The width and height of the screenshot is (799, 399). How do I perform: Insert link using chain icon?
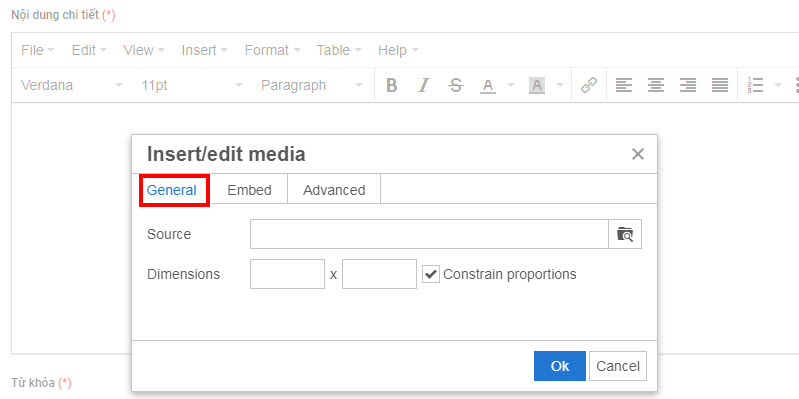[589, 85]
